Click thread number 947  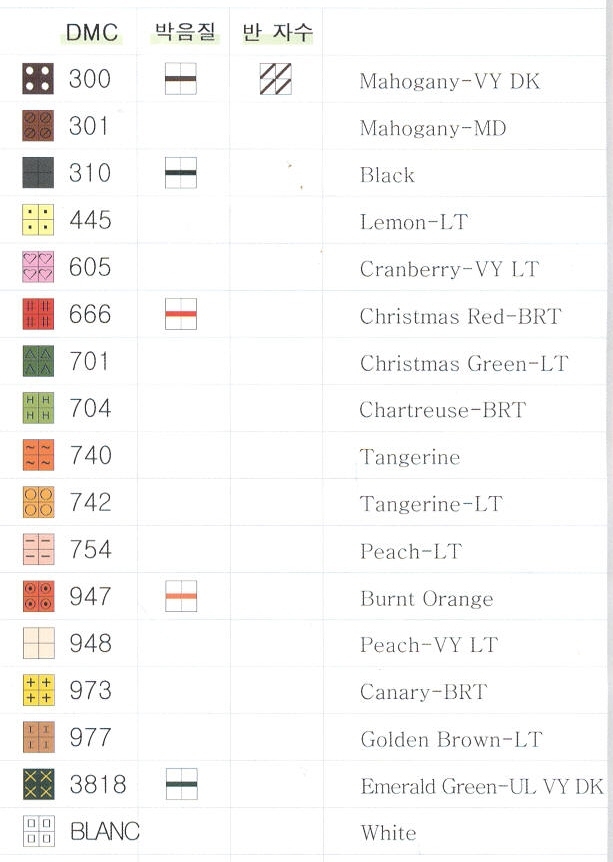pos(90,596)
